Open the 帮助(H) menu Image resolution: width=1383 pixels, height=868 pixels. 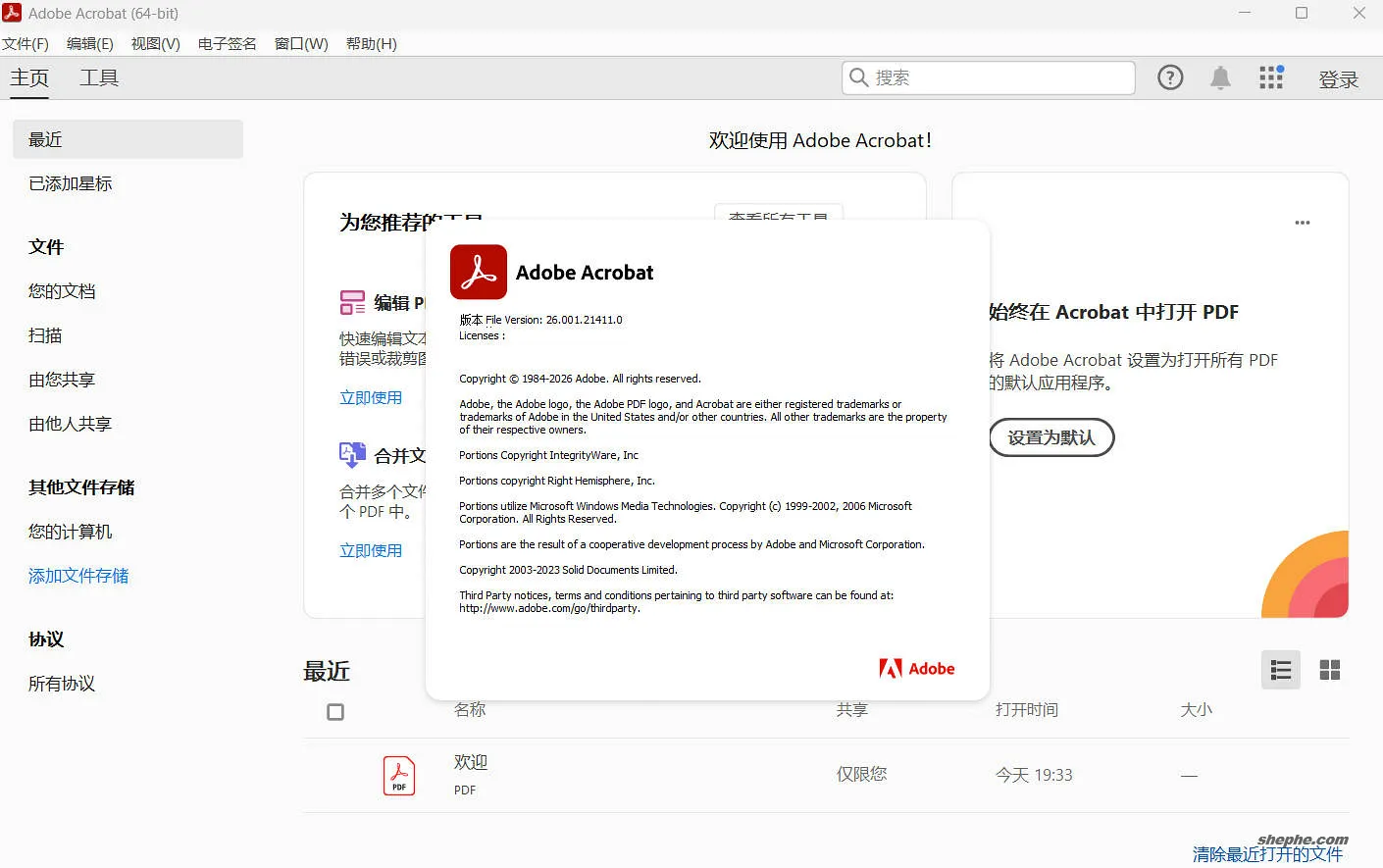372,43
